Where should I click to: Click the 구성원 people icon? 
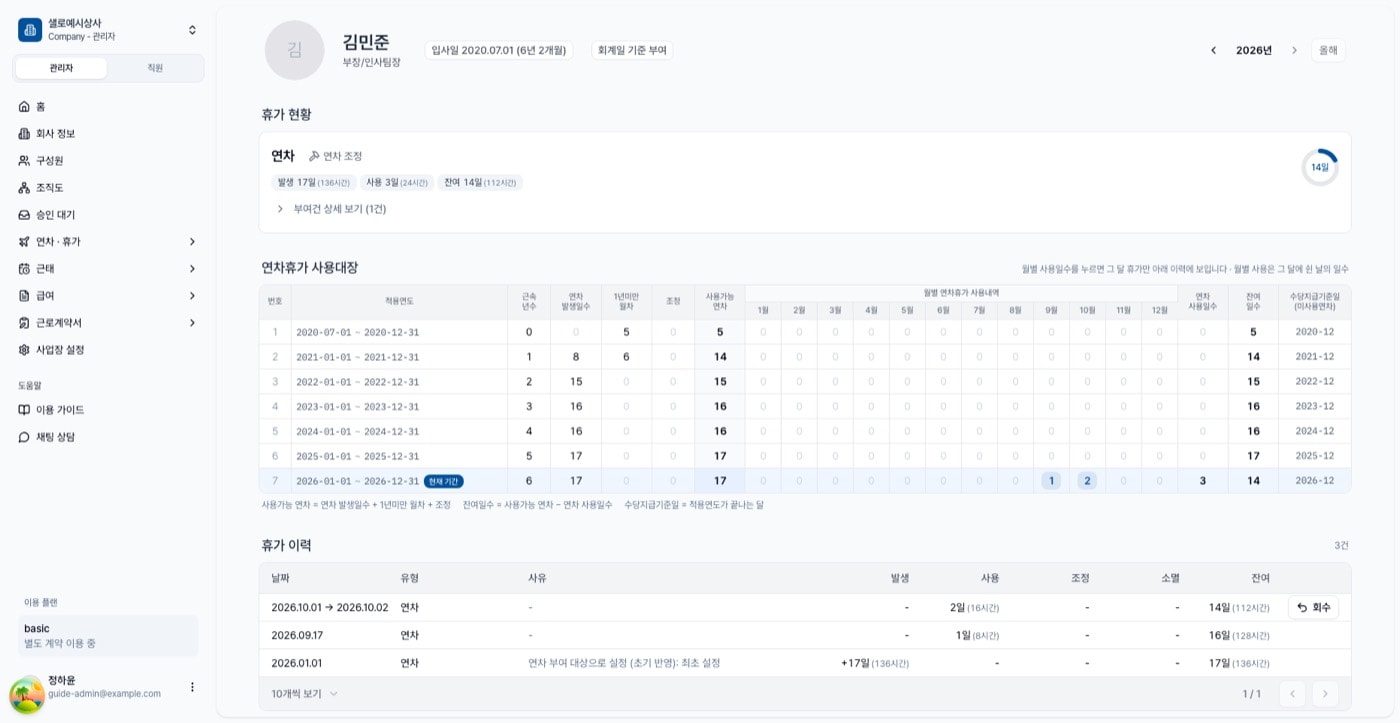25,160
